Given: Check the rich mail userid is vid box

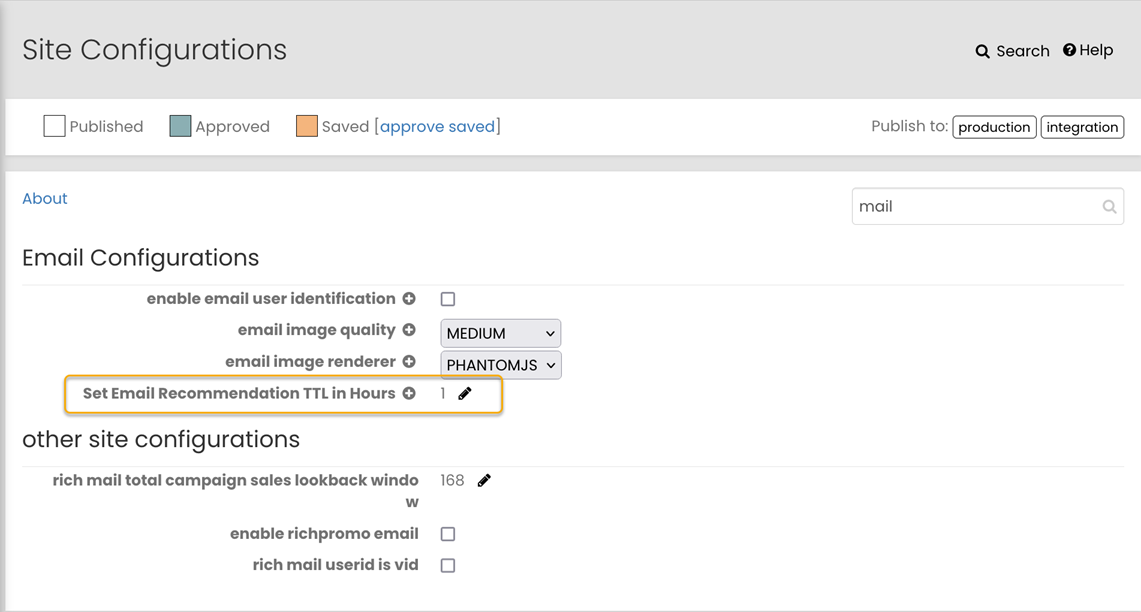Looking at the screenshot, I should [x=448, y=566].
